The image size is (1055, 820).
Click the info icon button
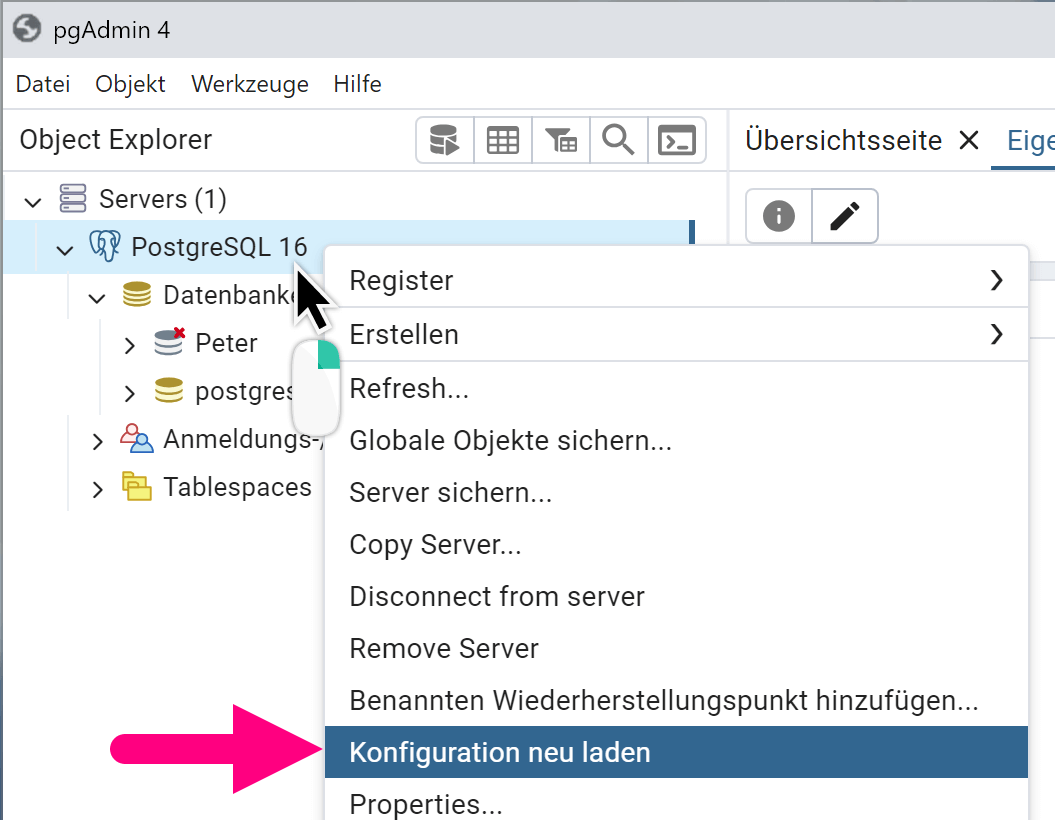pos(779,216)
